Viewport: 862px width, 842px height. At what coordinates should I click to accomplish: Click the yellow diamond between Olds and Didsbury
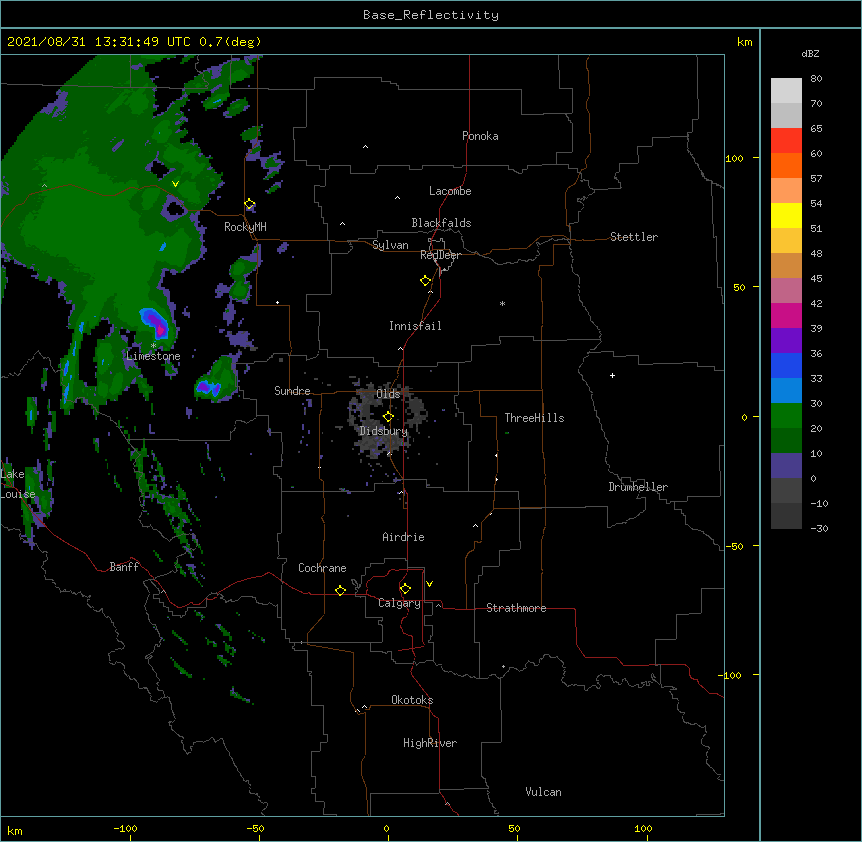388,417
